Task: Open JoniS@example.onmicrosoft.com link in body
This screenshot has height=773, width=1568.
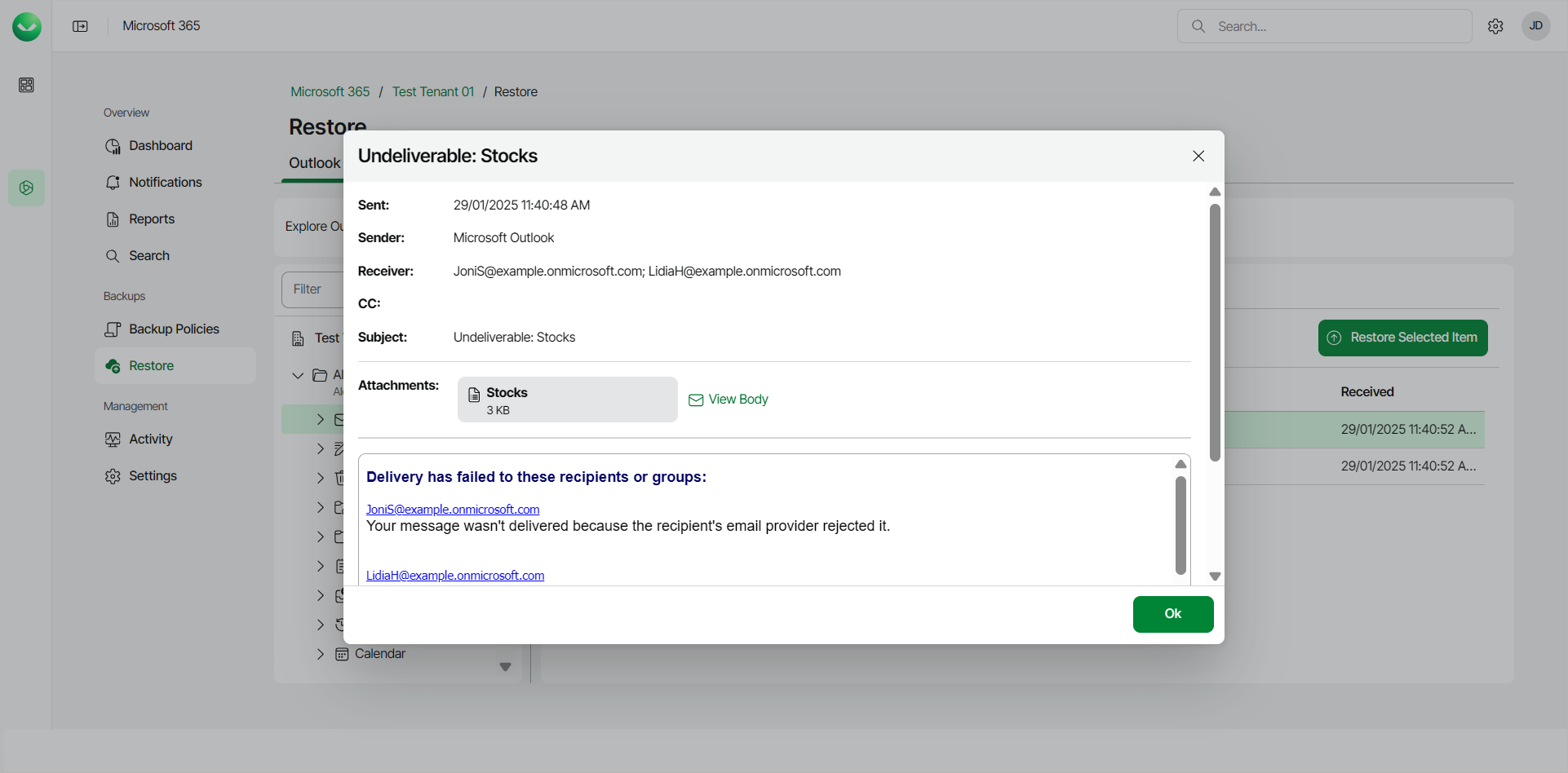Action: [x=453, y=510]
